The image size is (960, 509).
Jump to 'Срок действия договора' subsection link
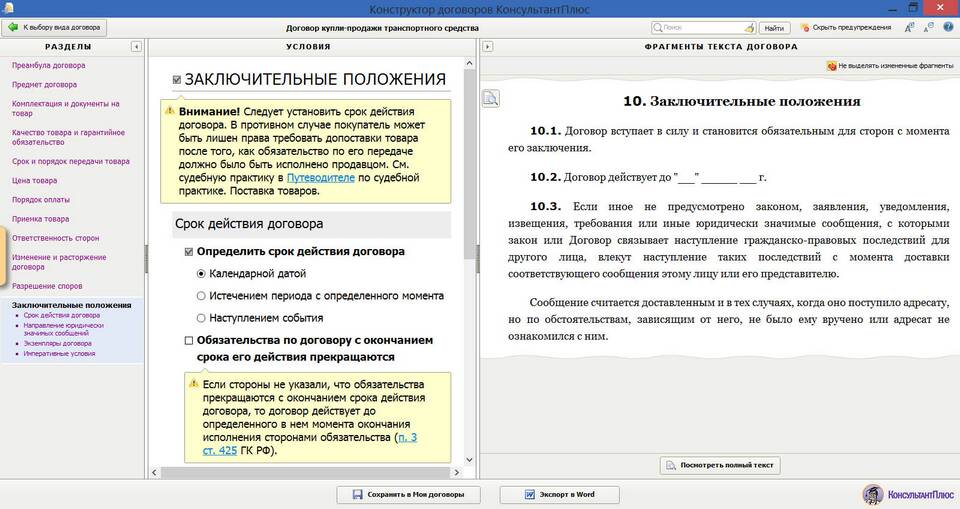61,315
